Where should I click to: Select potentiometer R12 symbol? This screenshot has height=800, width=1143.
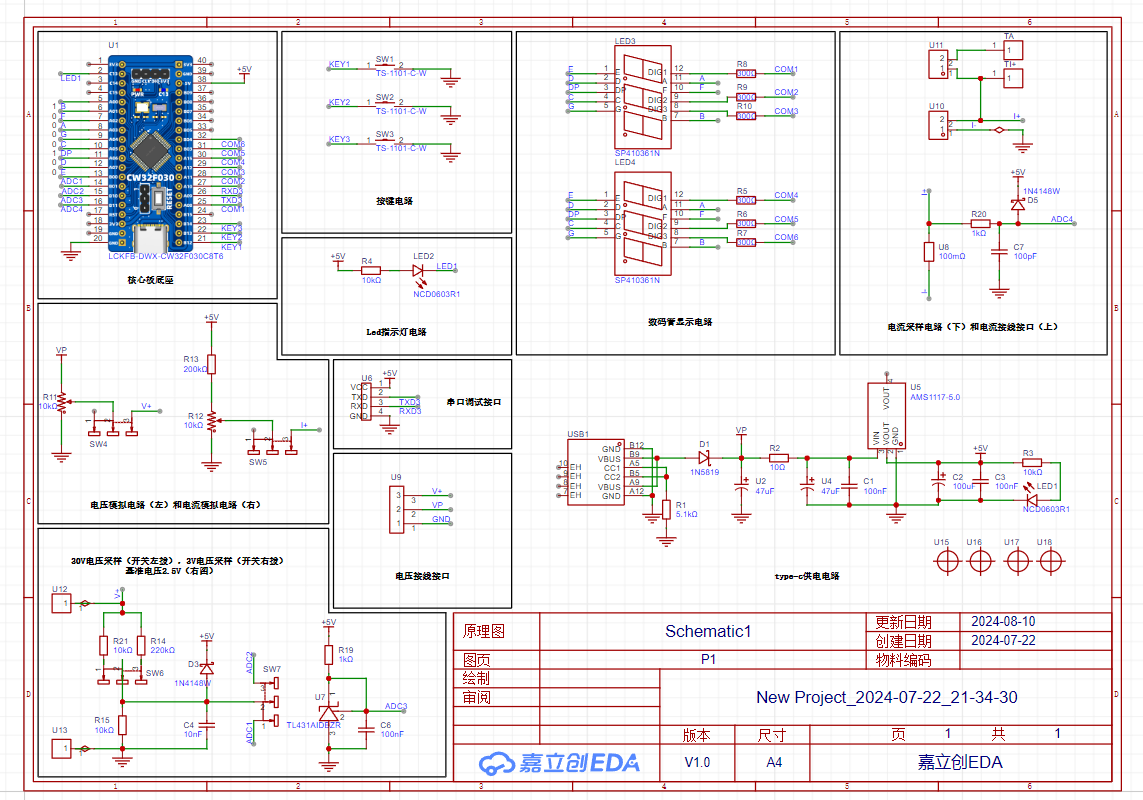211,421
